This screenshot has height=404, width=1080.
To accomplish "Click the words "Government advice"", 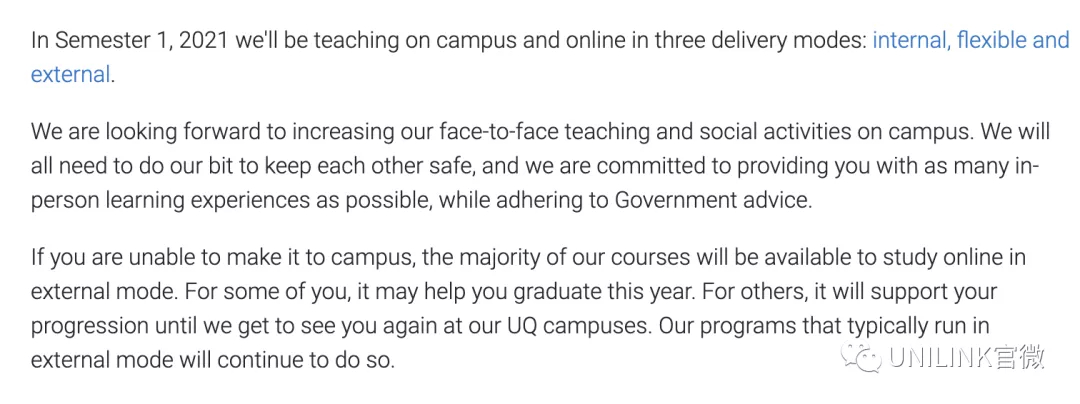I will (713, 199).
